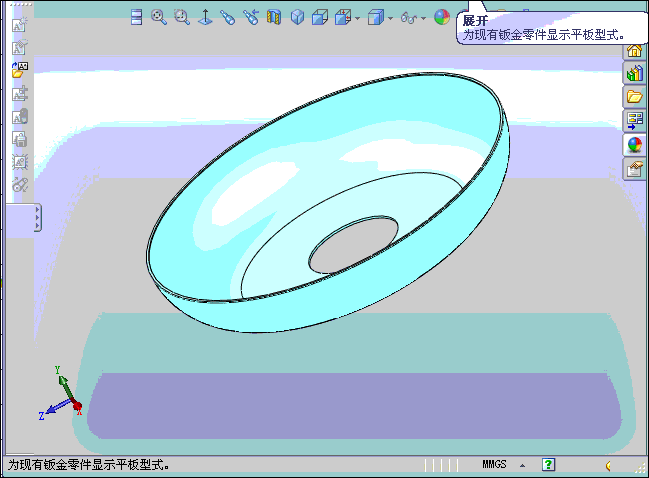Click the framed annotation icon with corner arrows

pos(19,162)
